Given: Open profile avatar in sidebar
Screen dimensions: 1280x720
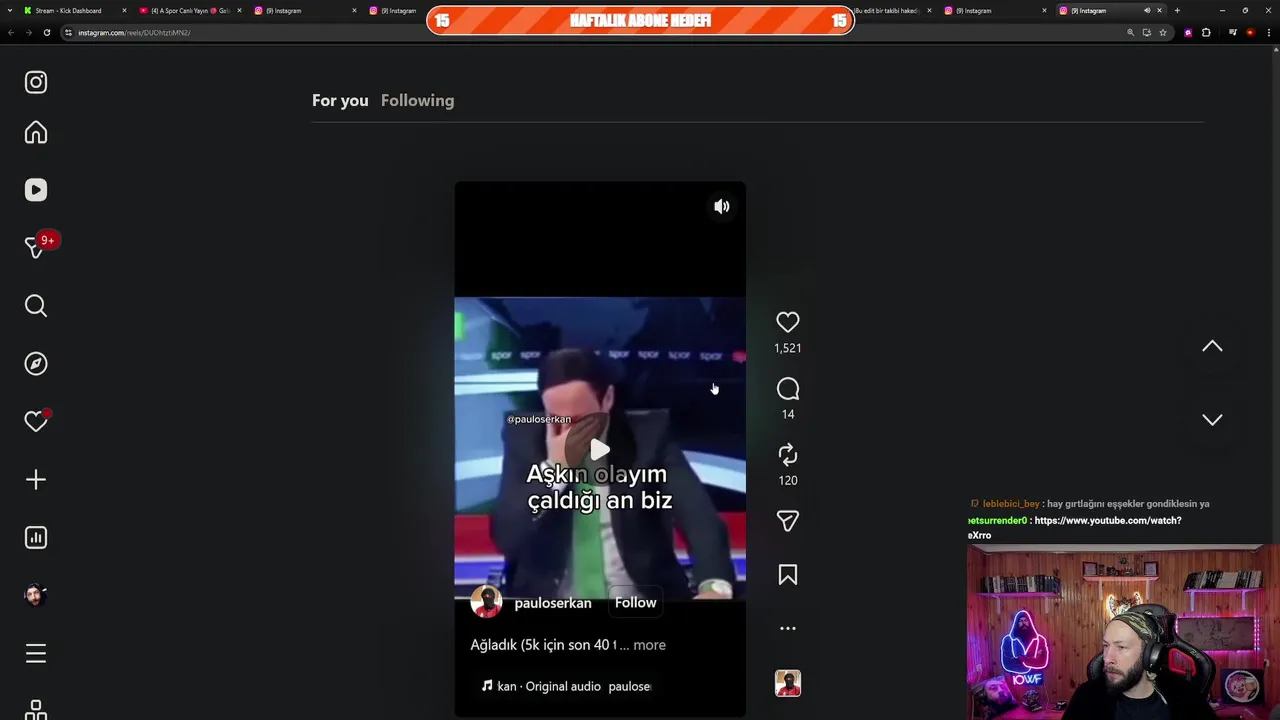Looking at the screenshot, I should tap(36, 595).
